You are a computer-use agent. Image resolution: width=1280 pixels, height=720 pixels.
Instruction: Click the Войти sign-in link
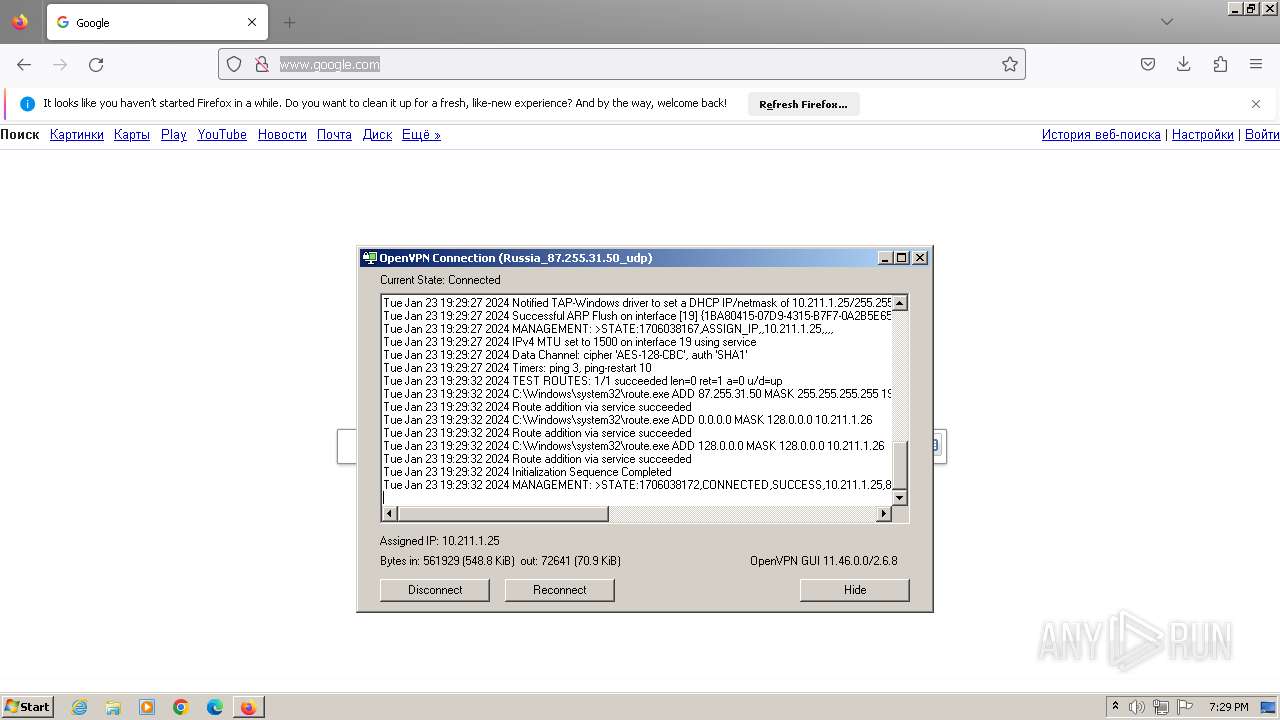[1262, 135]
